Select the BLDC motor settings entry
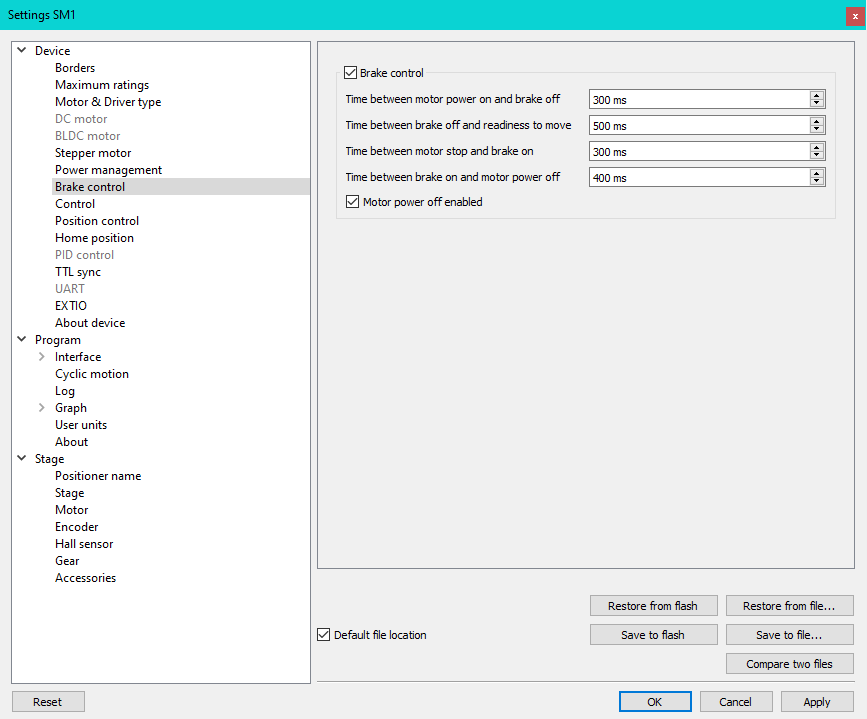Image resolution: width=867 pixels, height=719 pixels. pyautogui.click(x=87, y=135)
